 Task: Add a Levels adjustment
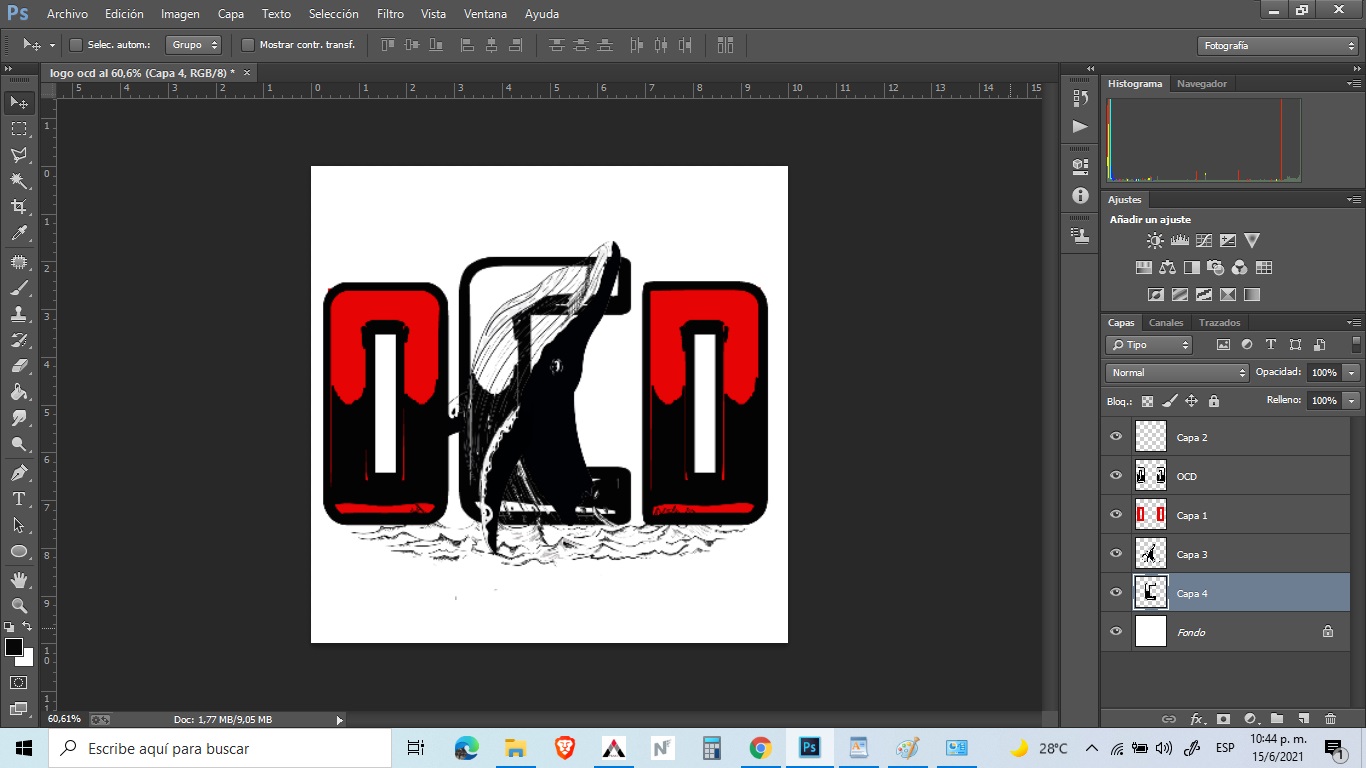(x=1179, y=241)
